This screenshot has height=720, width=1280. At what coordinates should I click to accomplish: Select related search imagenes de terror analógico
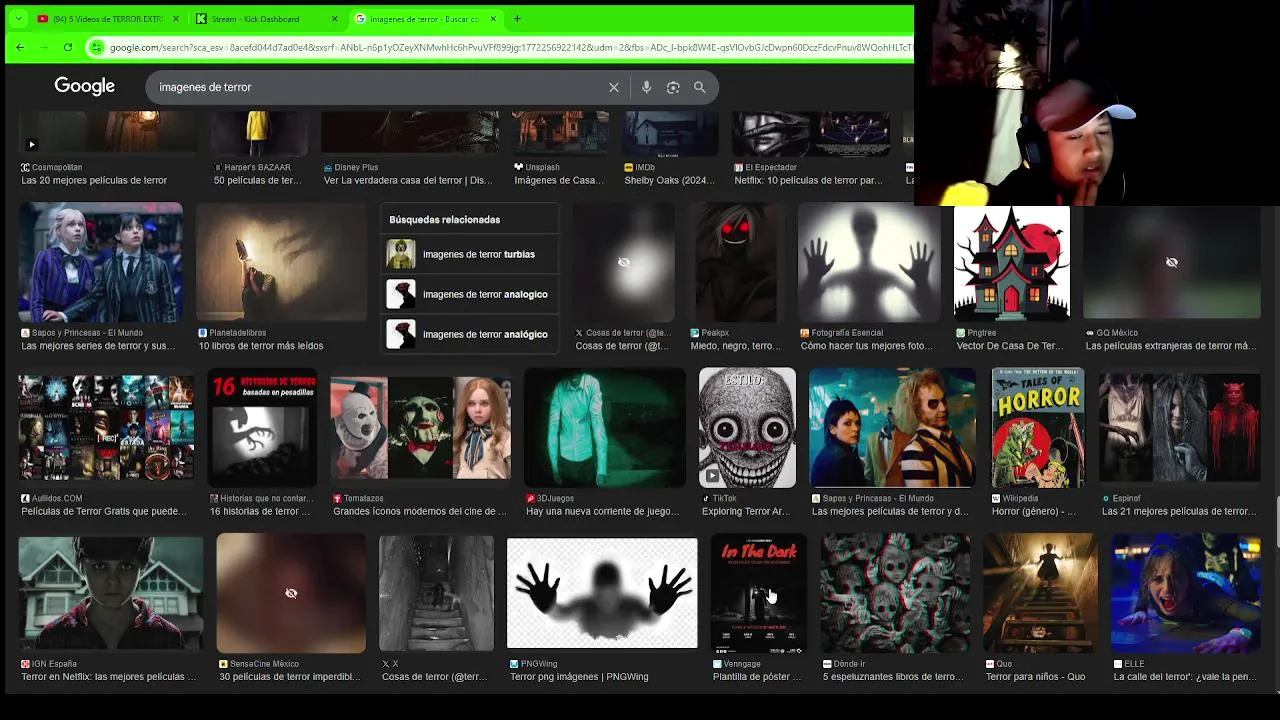click(x=470, y=334)
